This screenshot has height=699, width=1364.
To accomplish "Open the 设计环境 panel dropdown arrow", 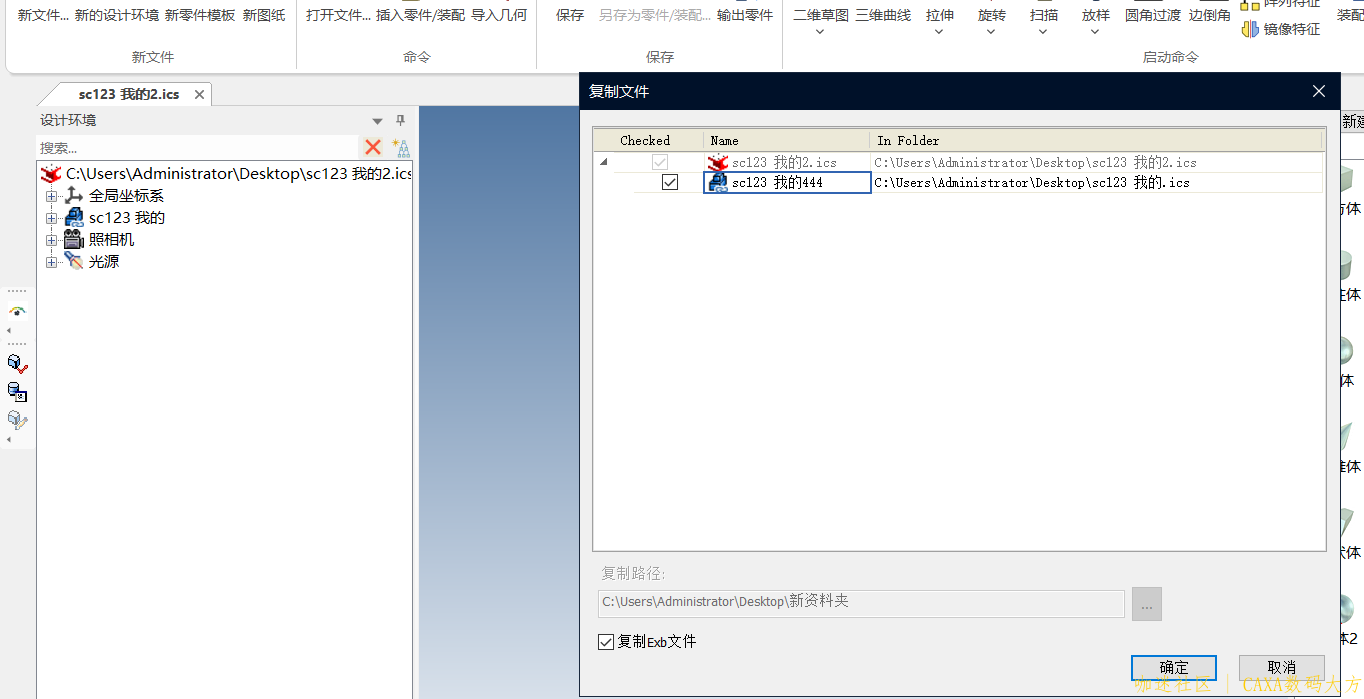I will [378, 121].
